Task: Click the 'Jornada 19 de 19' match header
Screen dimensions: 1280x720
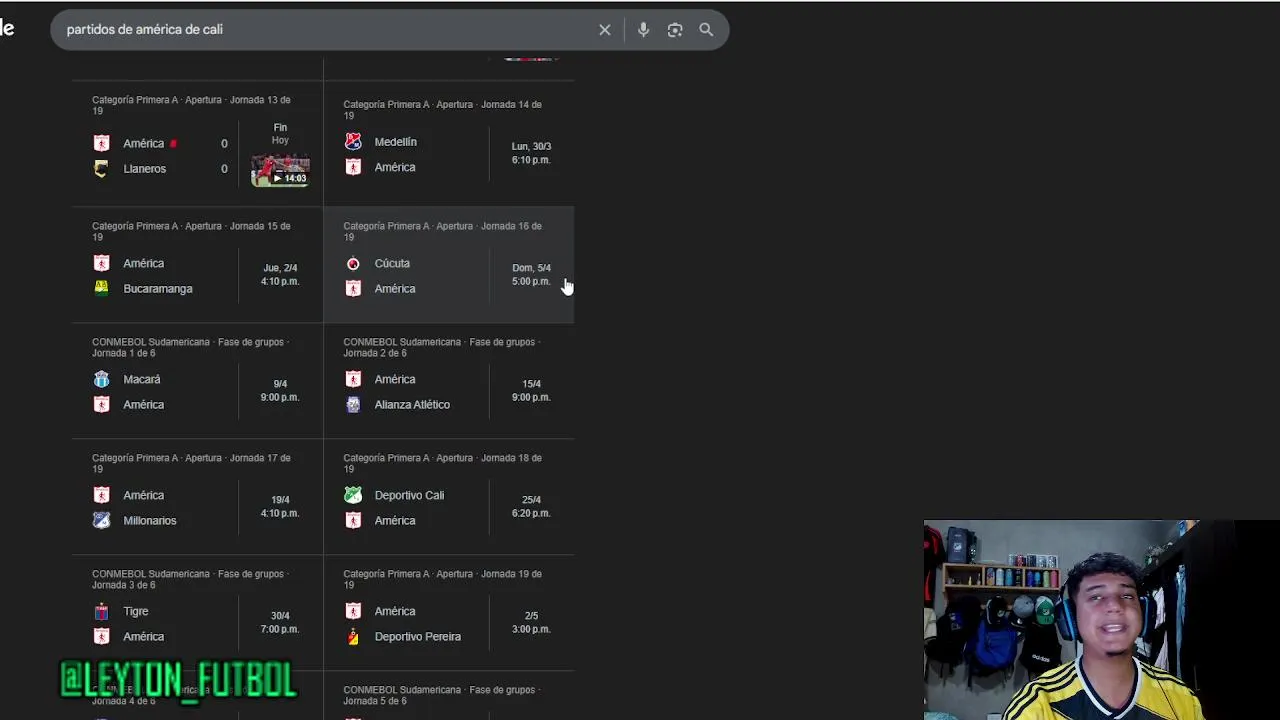Action: pos(443,579)
